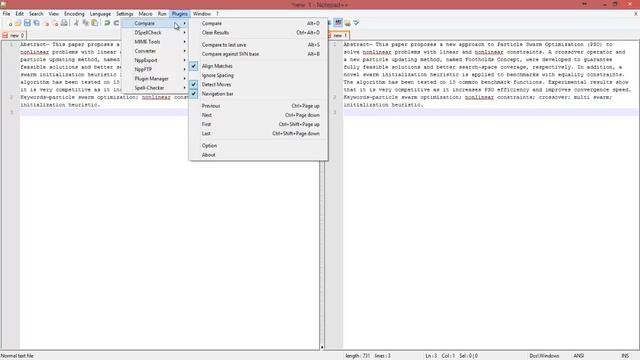The height and width of the screenshot is (360, 640).
Task: Click the brown toolbar icon beside the checkmark icon
Action: tap(347, 23)
